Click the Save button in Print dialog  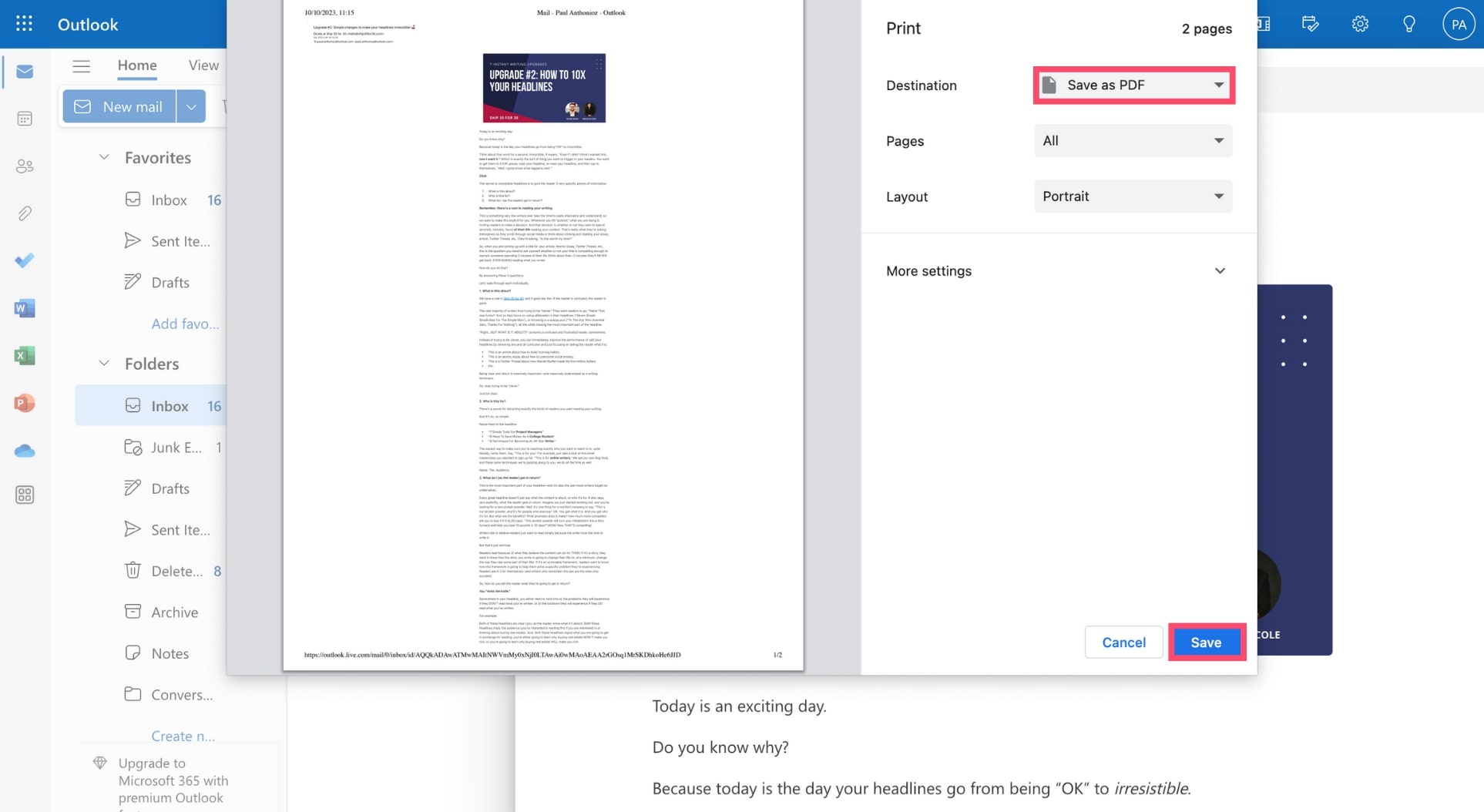click(x=1206, y=643)
